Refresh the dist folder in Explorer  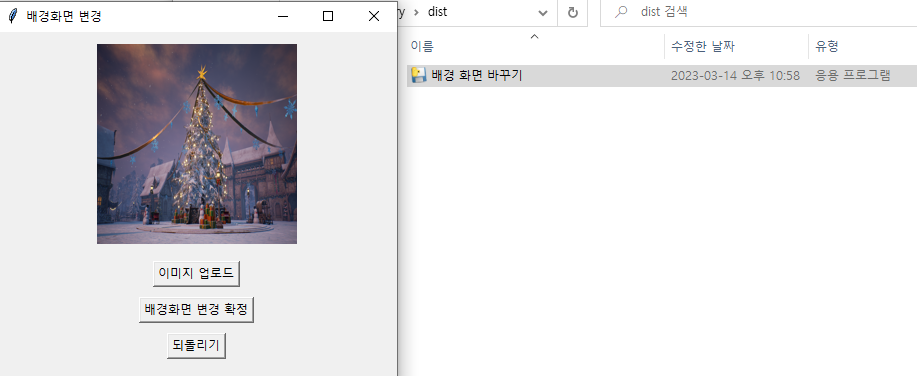tap(573, 12)
